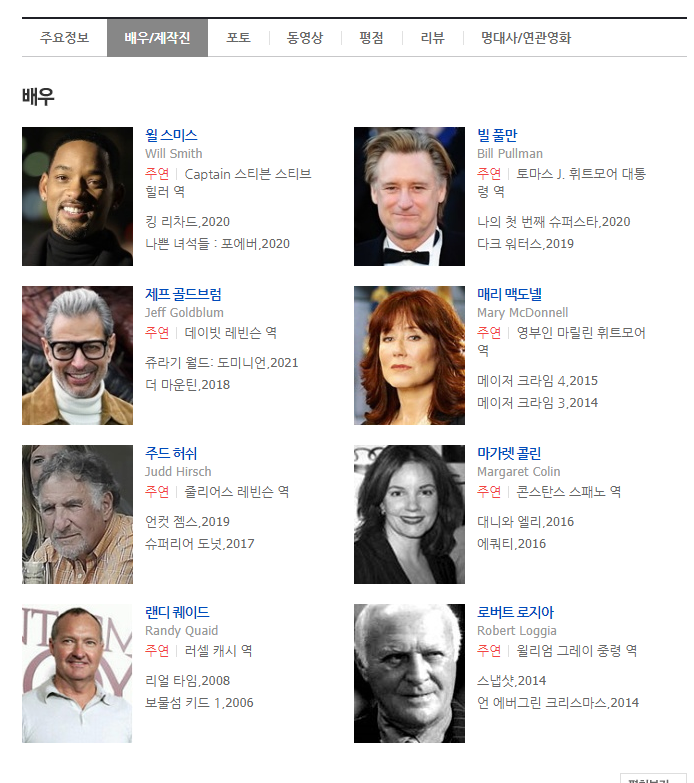This screenshot has width=694, height=783.
Task: Open the 동영상 tab
Action: [305, 37]
